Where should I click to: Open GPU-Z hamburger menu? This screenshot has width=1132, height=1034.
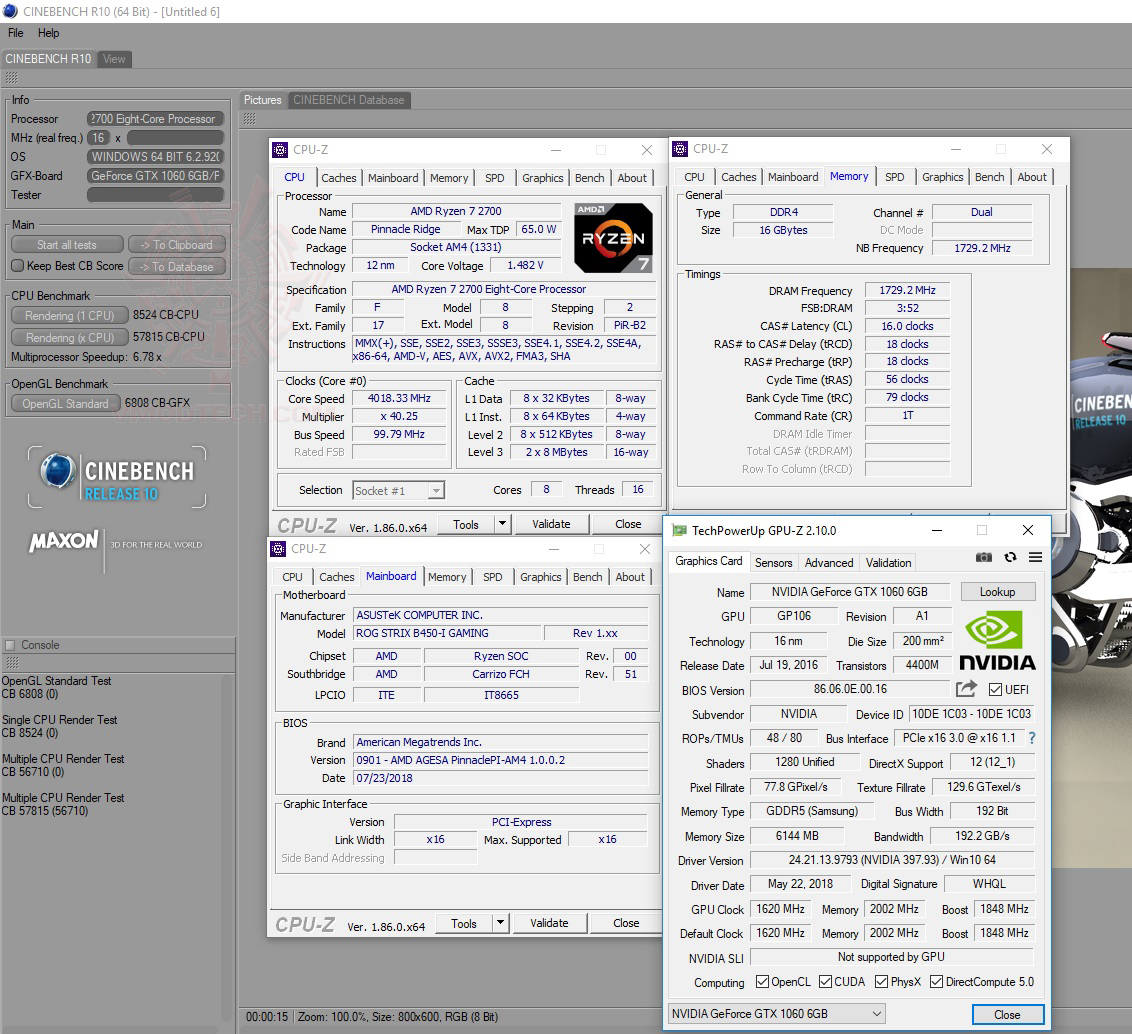(1036, 557)
